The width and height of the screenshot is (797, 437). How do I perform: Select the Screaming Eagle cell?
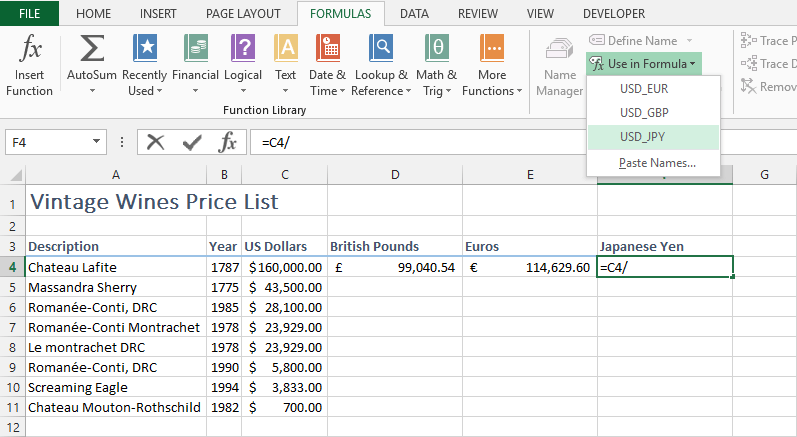pos(116,388)
